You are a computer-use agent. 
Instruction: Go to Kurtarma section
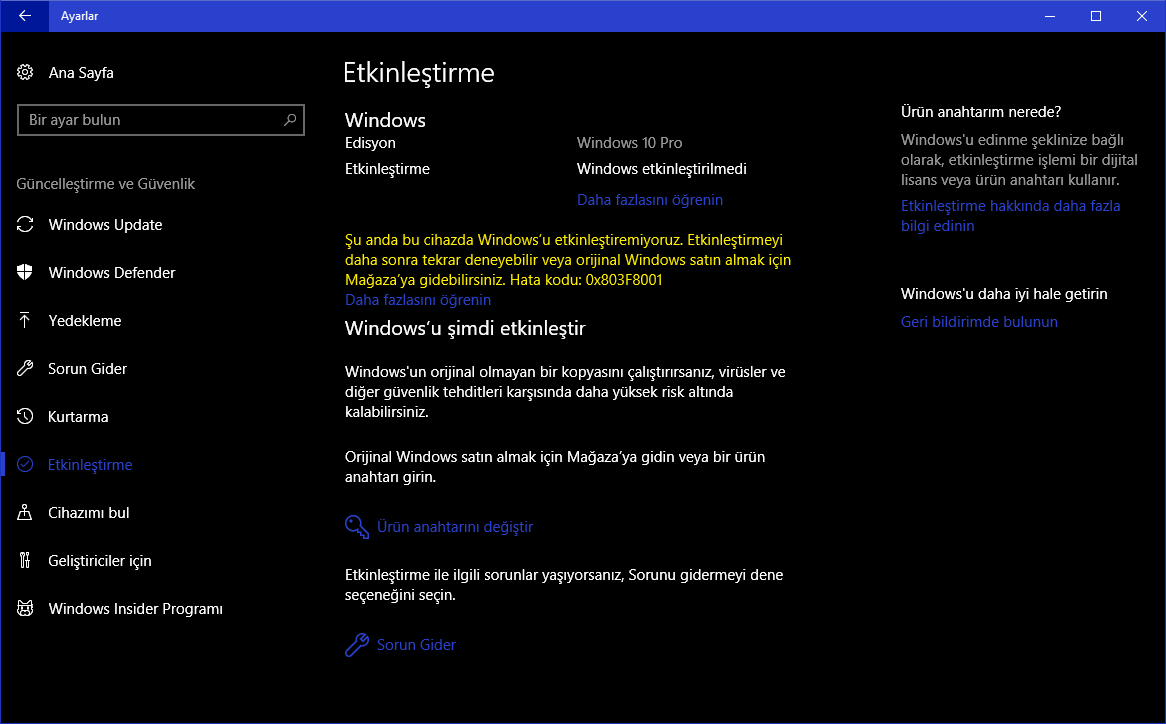(78, 417)
